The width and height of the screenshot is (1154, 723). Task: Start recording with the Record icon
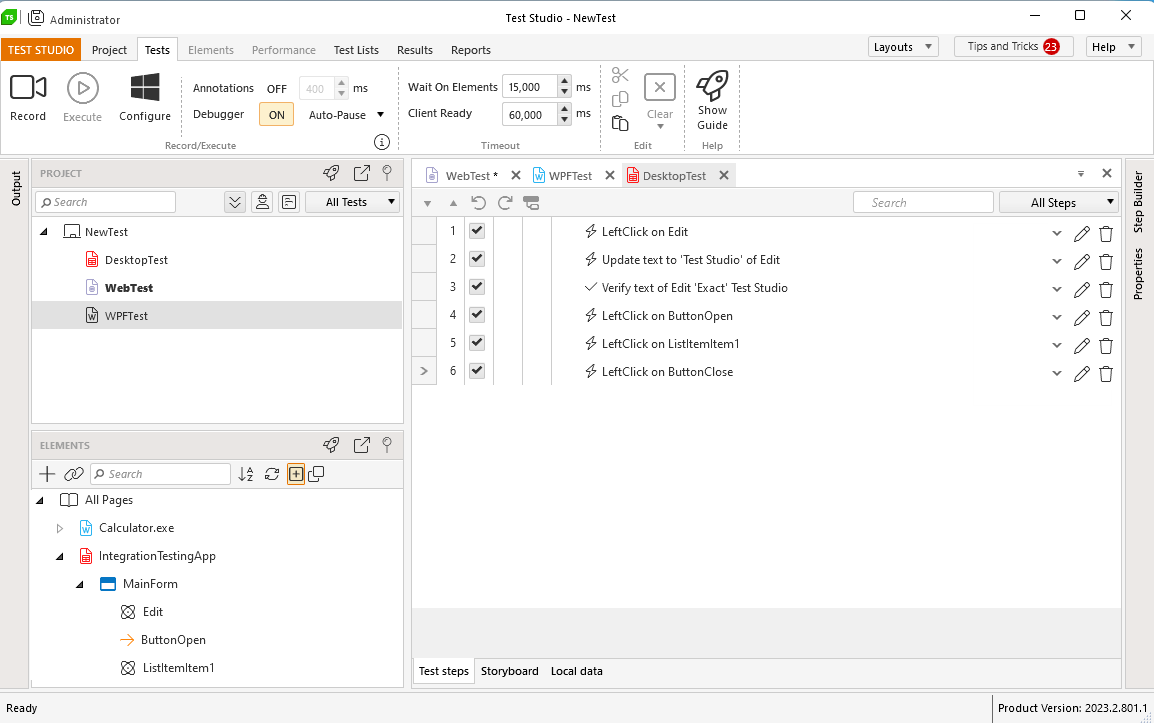tap(28, 88)
